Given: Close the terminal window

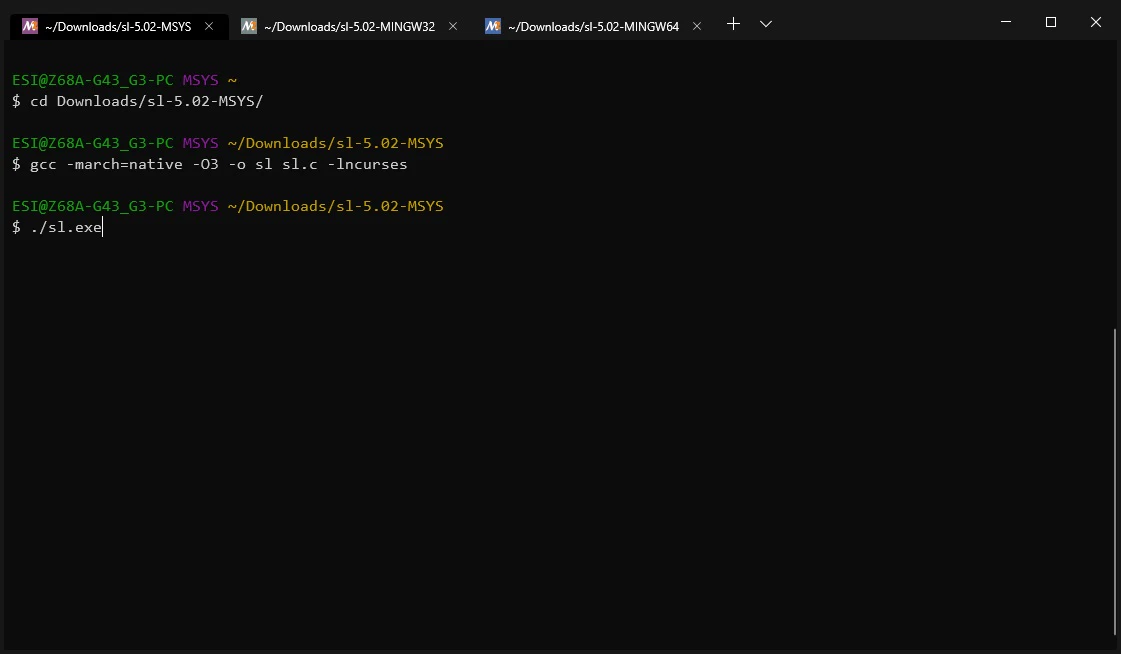Looking at the screenshot, I should pyautogui.click(x=1095, y=22).
